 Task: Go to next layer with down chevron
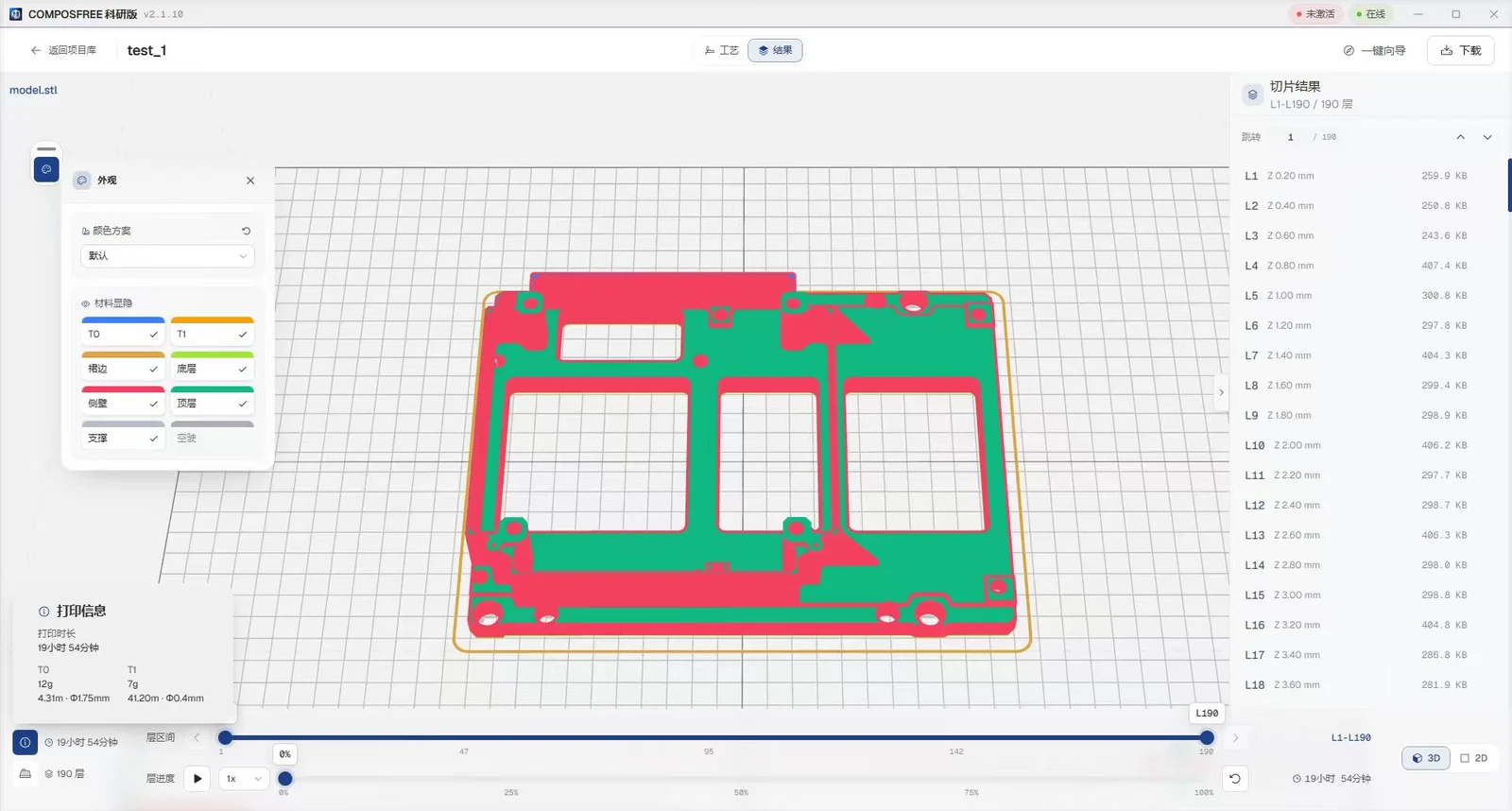click(1487, 137)
